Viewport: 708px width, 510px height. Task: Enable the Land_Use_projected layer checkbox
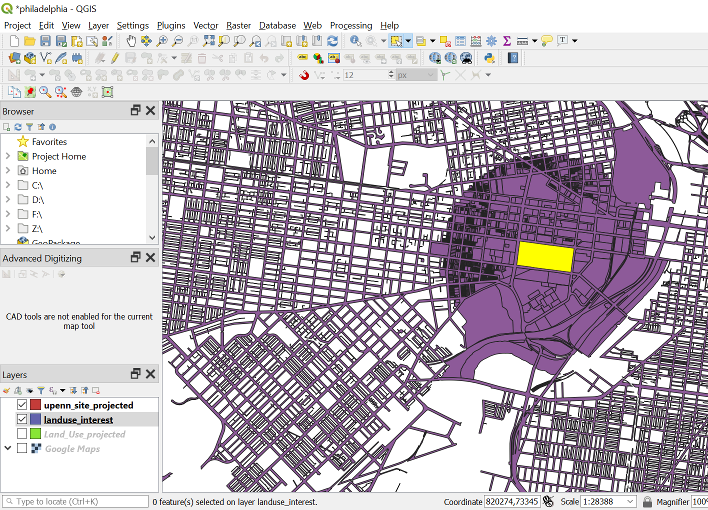pyautogui.click(x=22, y=434)
